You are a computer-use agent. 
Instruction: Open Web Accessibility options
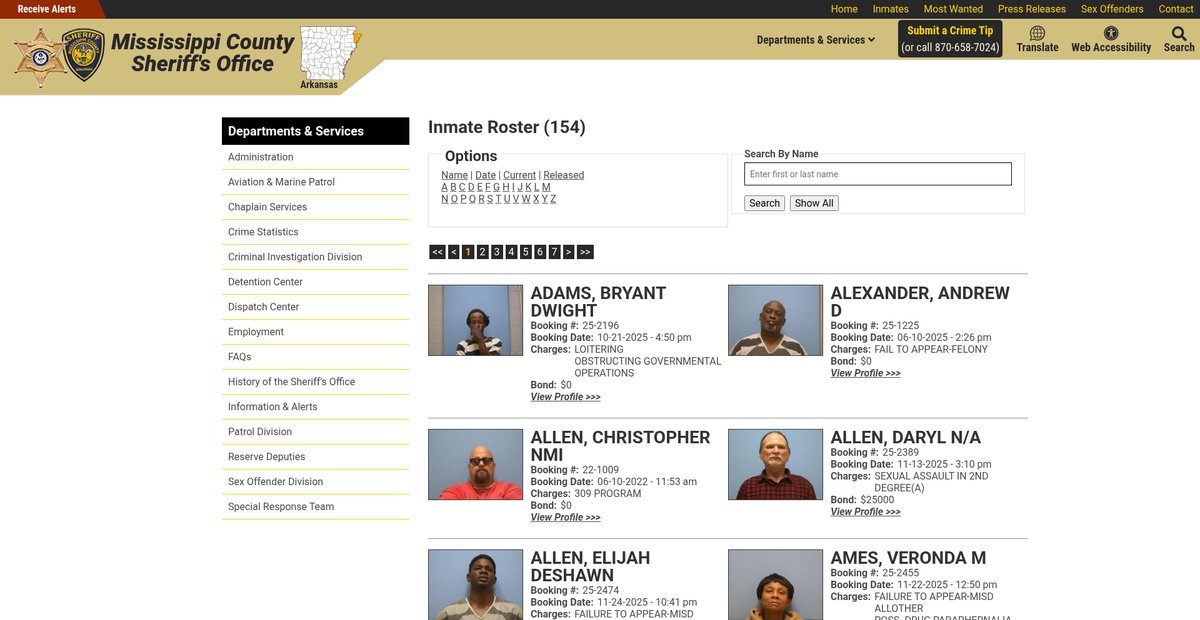click(x=1111, y=39)
